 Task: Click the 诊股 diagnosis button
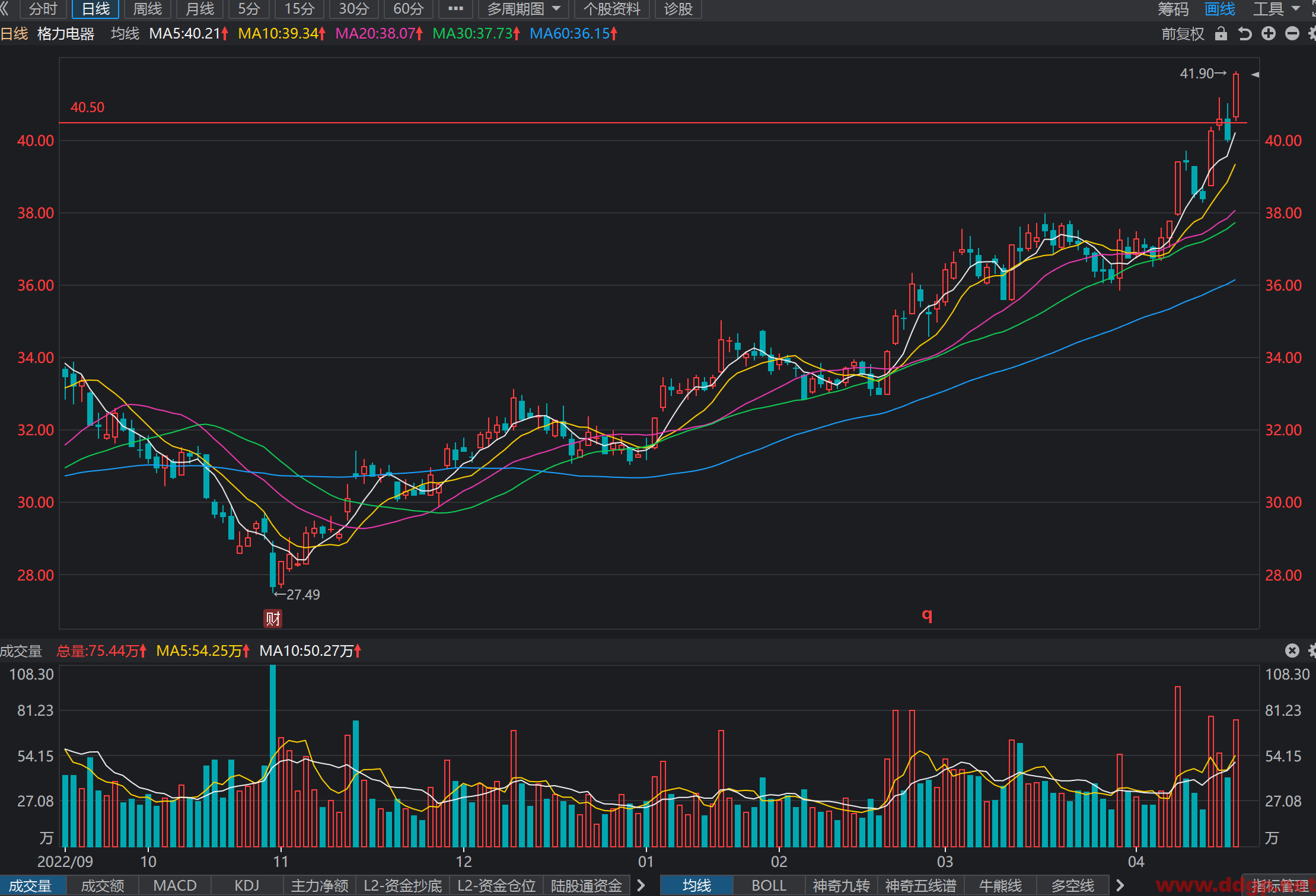pyautogui.click(x=678, y=9)
